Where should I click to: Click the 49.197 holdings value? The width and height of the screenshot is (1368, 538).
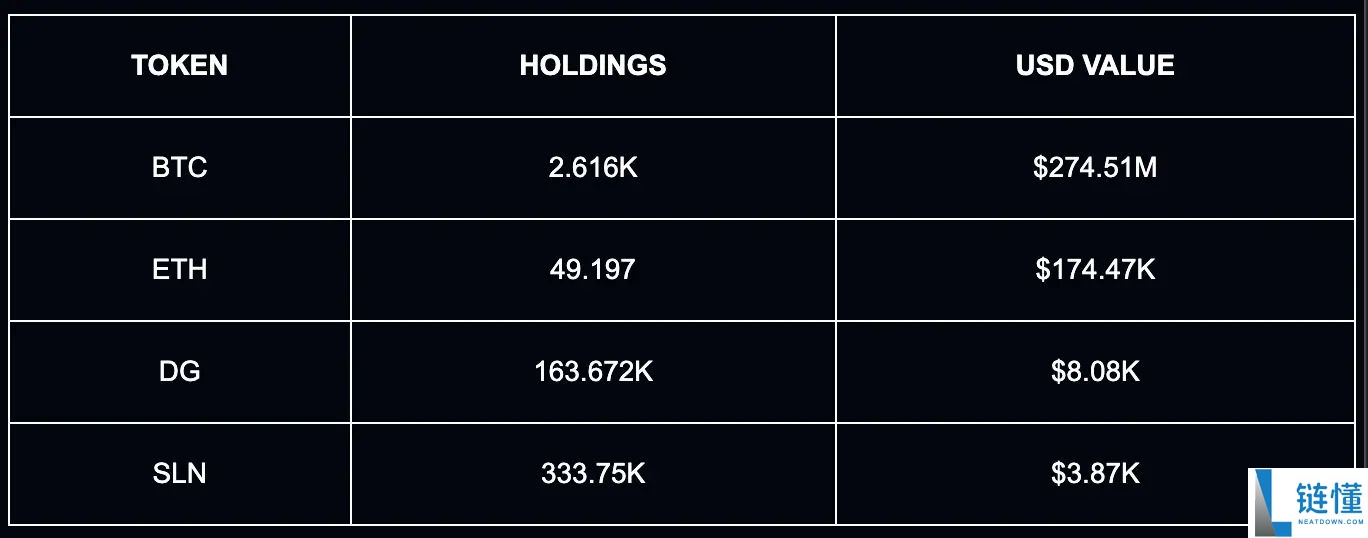593,270
